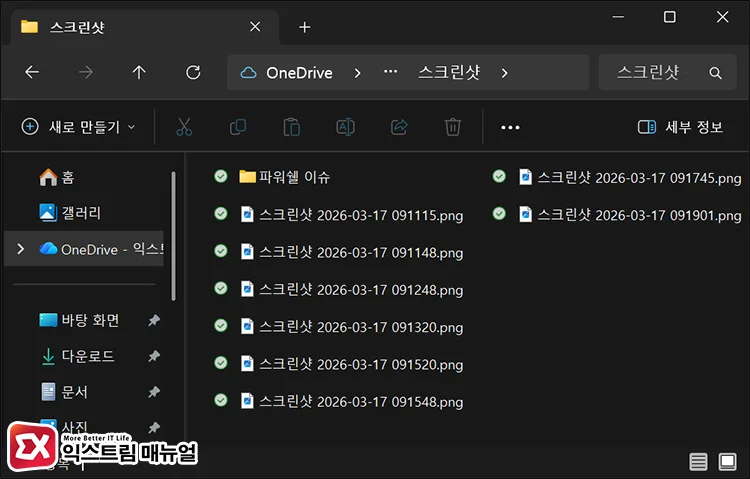
Task: Click the navigation pane vertical scrollbar
Action: (173, 236)
